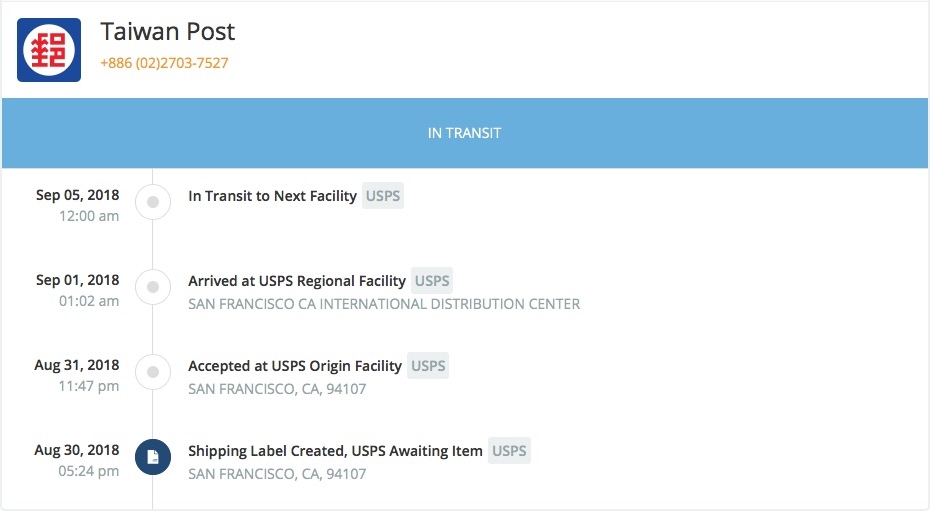Click USPS tag beside Arrived at Regional Facility
Screen dimensions: 931x511
[432, 281]
